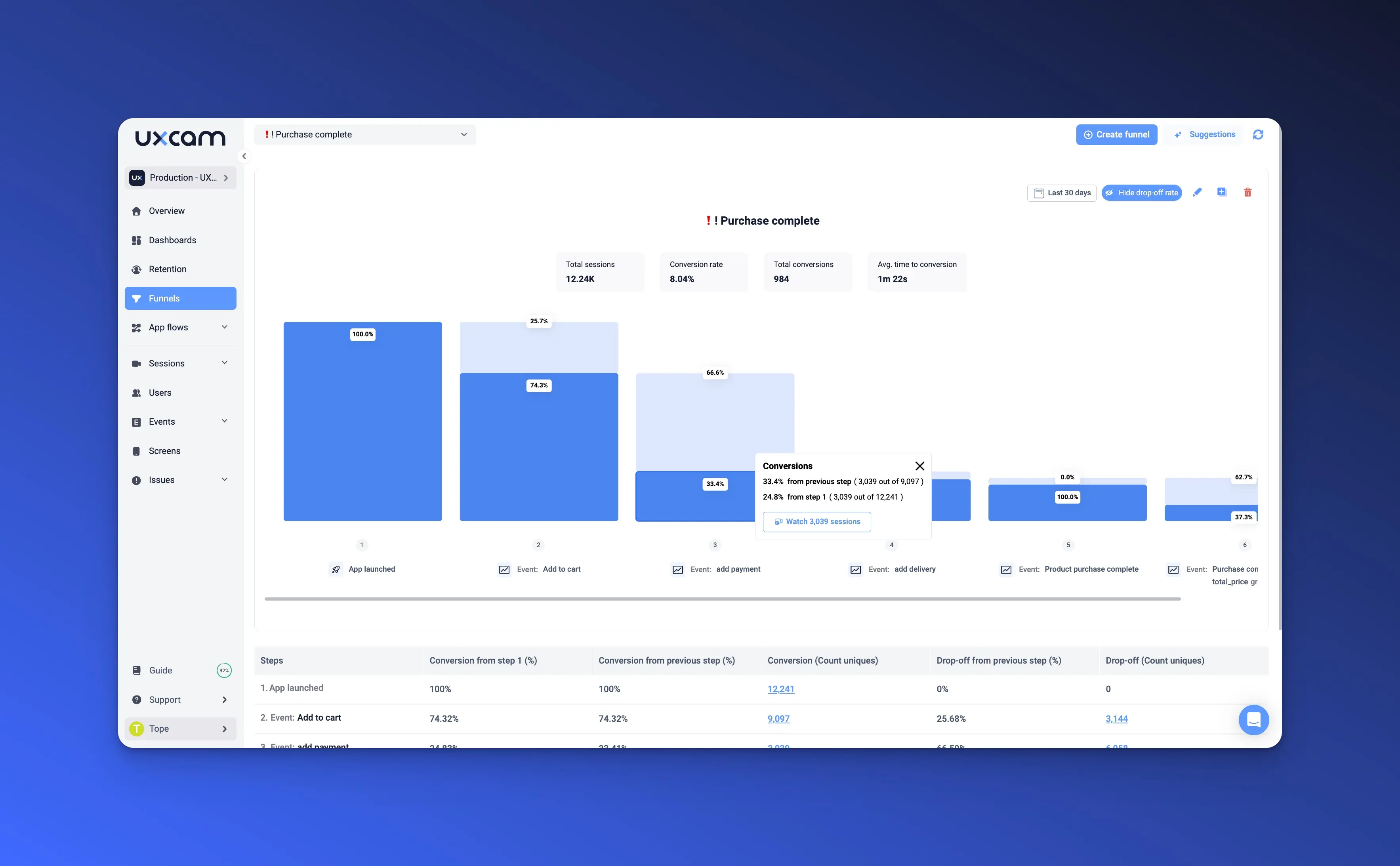The height and width of the screenshot is (866, 1400).
Task: Click the add to dashboard plus icon
Action: coord(1221,193)
